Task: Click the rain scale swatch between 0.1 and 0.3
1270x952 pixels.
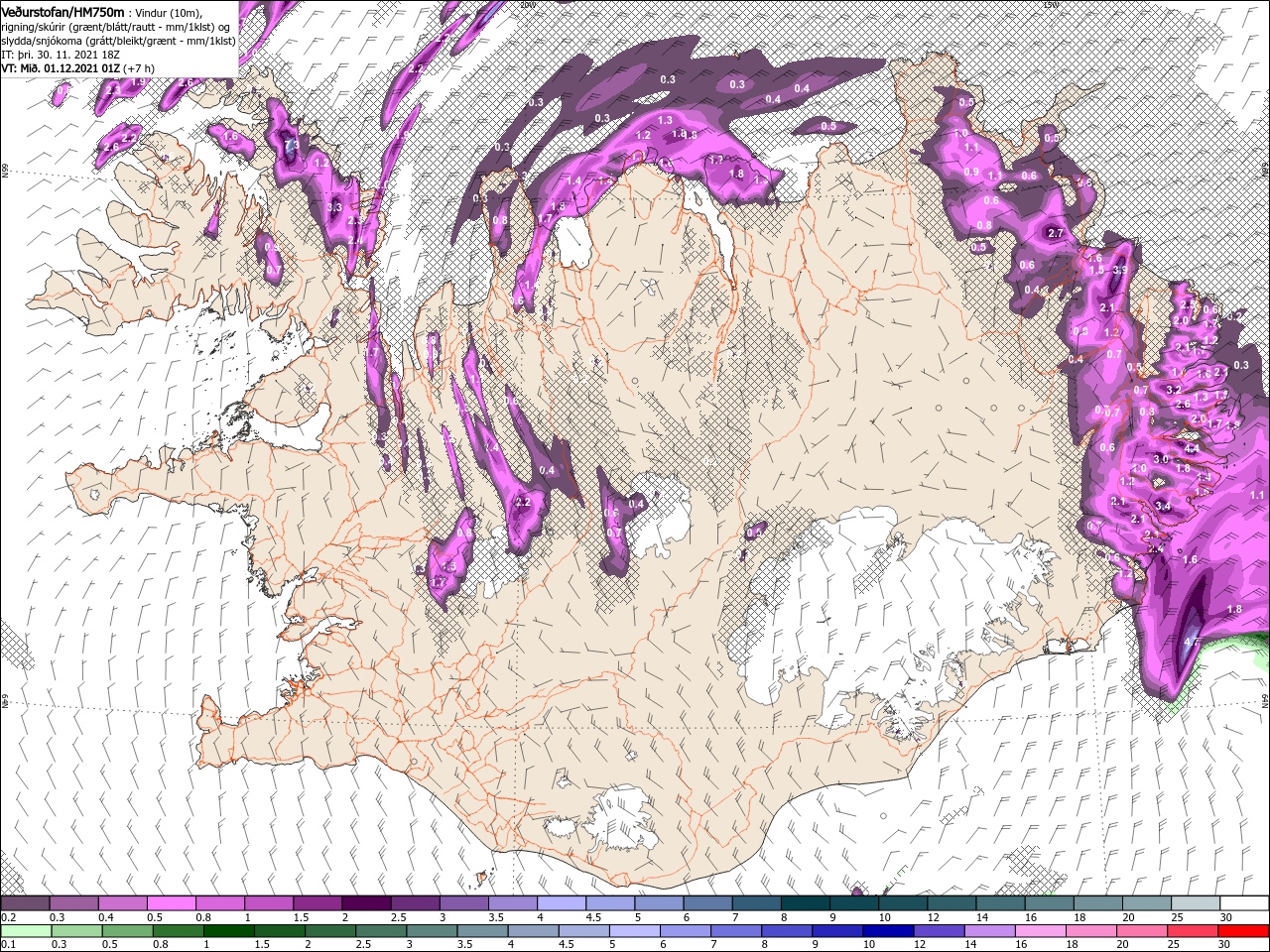Action: tap(25, 930)
